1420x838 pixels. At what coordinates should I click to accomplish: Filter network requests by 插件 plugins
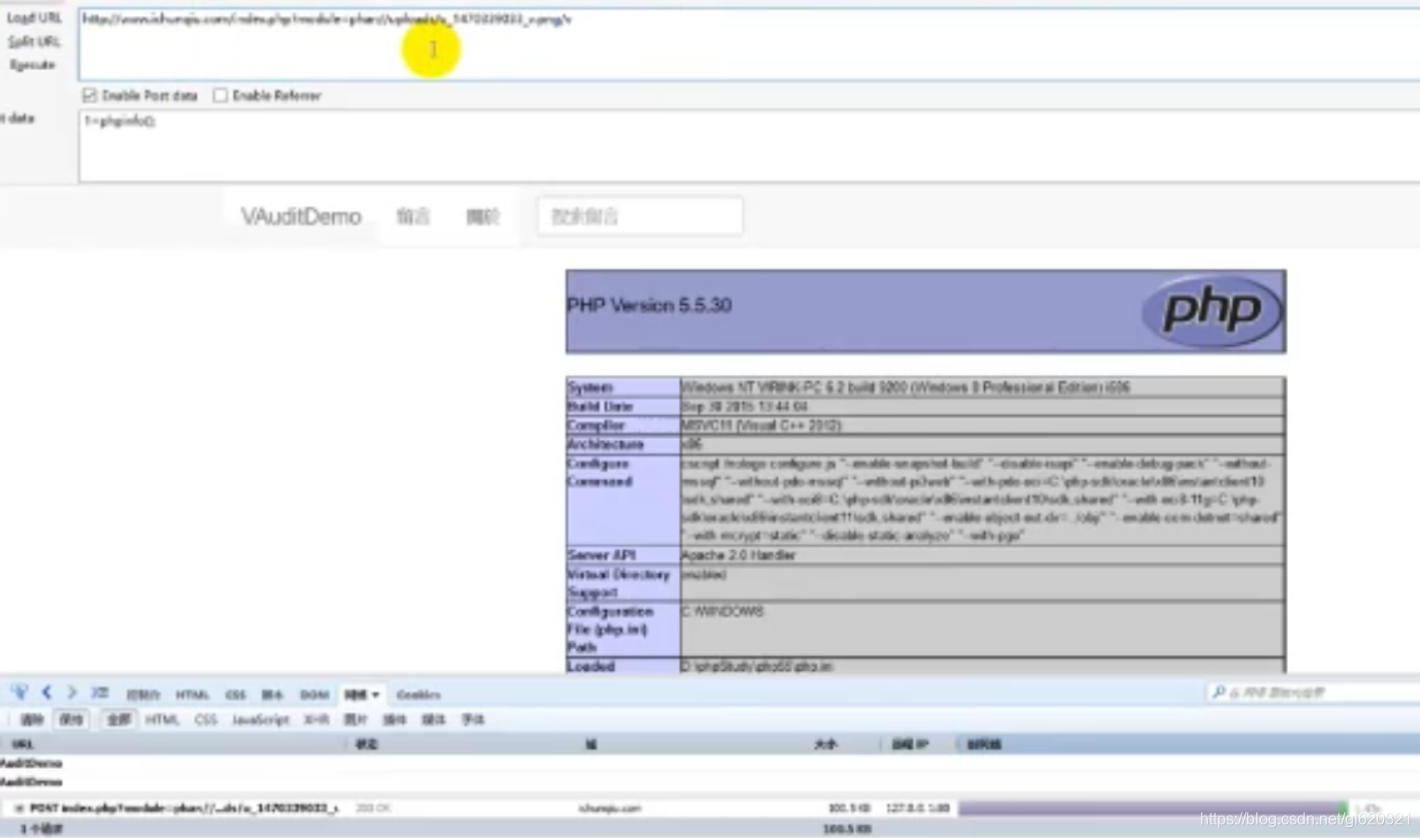pos(395,720)
